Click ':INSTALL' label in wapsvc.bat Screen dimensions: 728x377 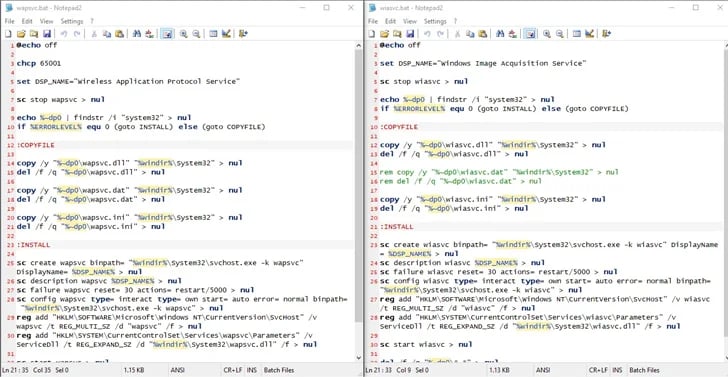point(33,245)
